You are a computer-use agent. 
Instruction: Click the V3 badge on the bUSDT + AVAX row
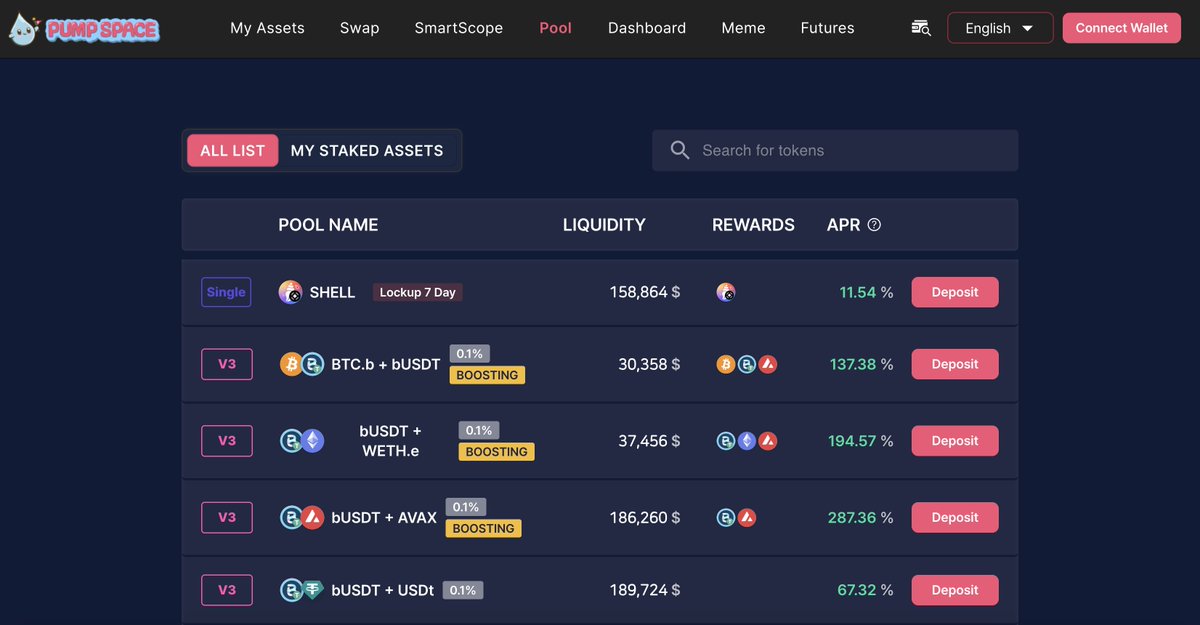tap(227, 518)
